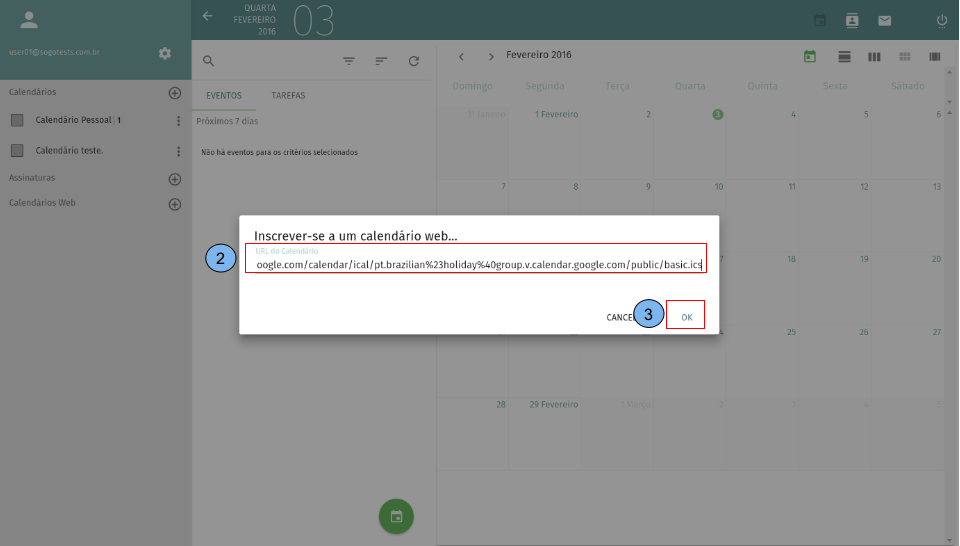Add a new calendar with plus icon
Screen dimensions: 960x546
tap(175, 93)
